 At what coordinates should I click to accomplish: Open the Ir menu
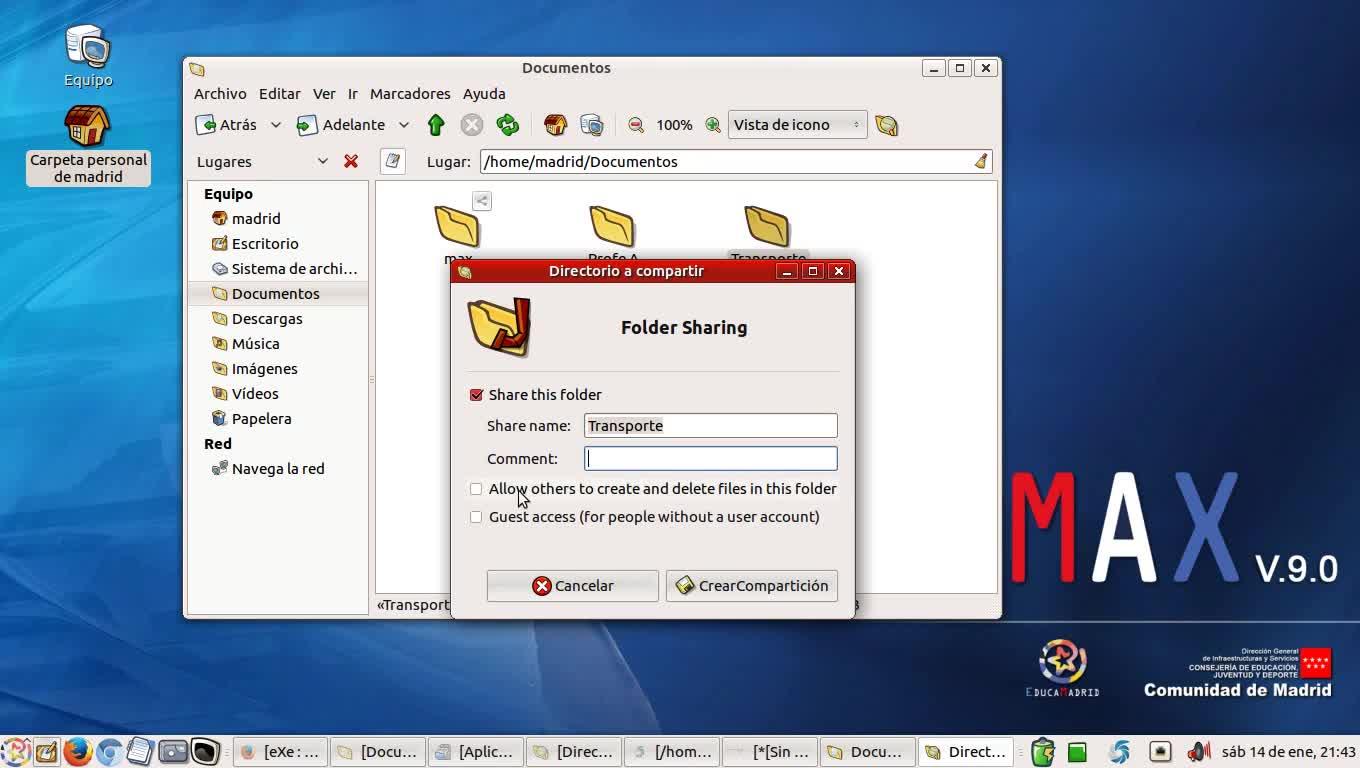(x=353, y=94)
